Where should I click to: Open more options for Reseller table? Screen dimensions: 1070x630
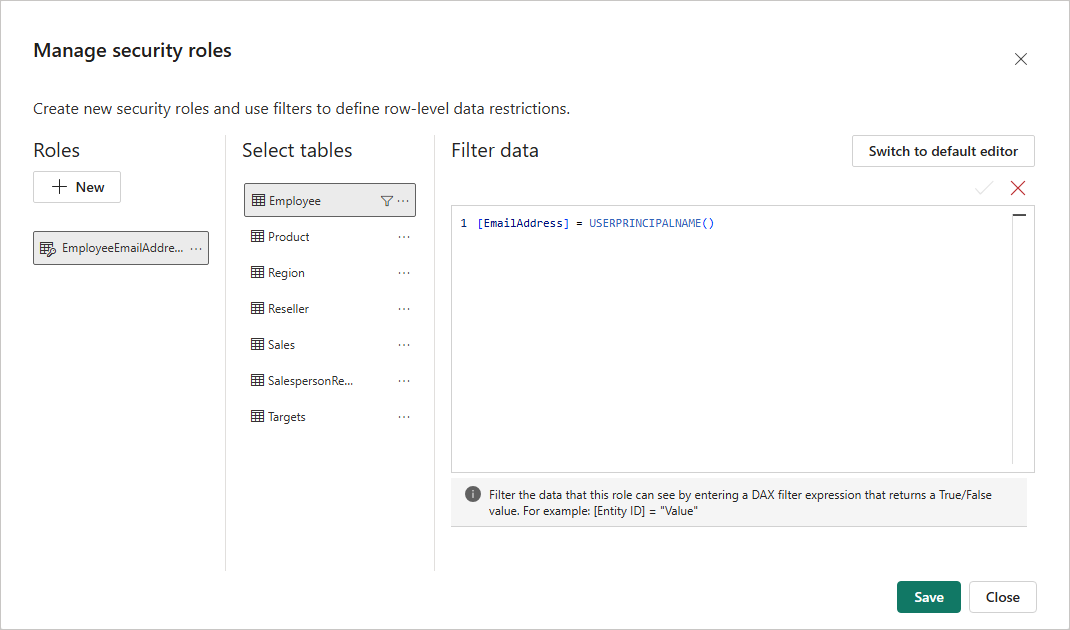point(404,309)
